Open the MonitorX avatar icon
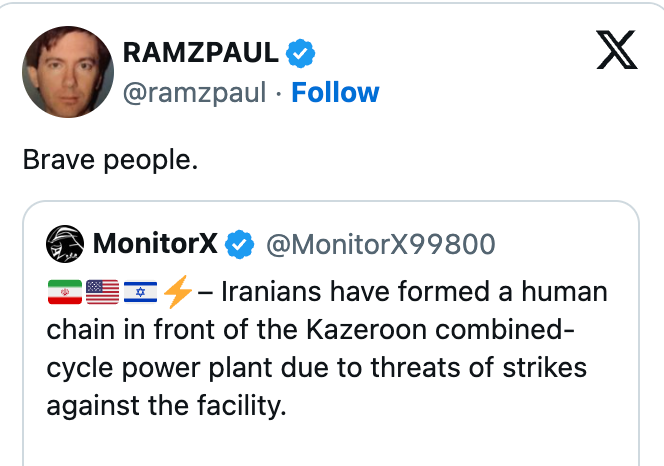664x466 pixels. 65,242
